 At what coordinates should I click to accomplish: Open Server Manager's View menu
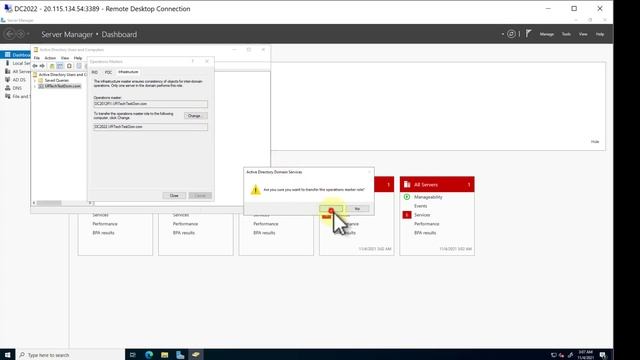pos(583,34)
